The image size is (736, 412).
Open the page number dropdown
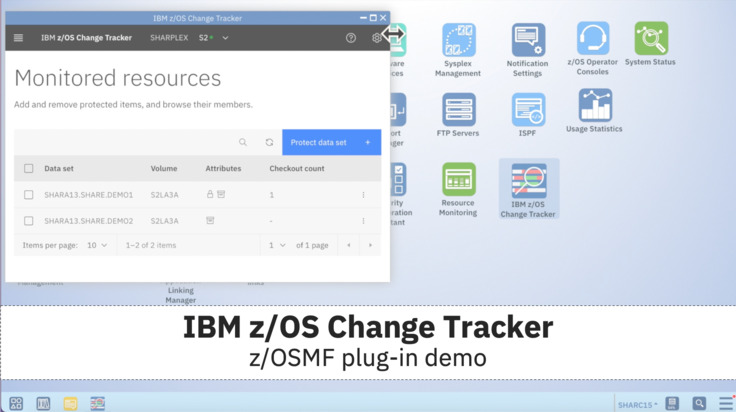tap(277, 245)
